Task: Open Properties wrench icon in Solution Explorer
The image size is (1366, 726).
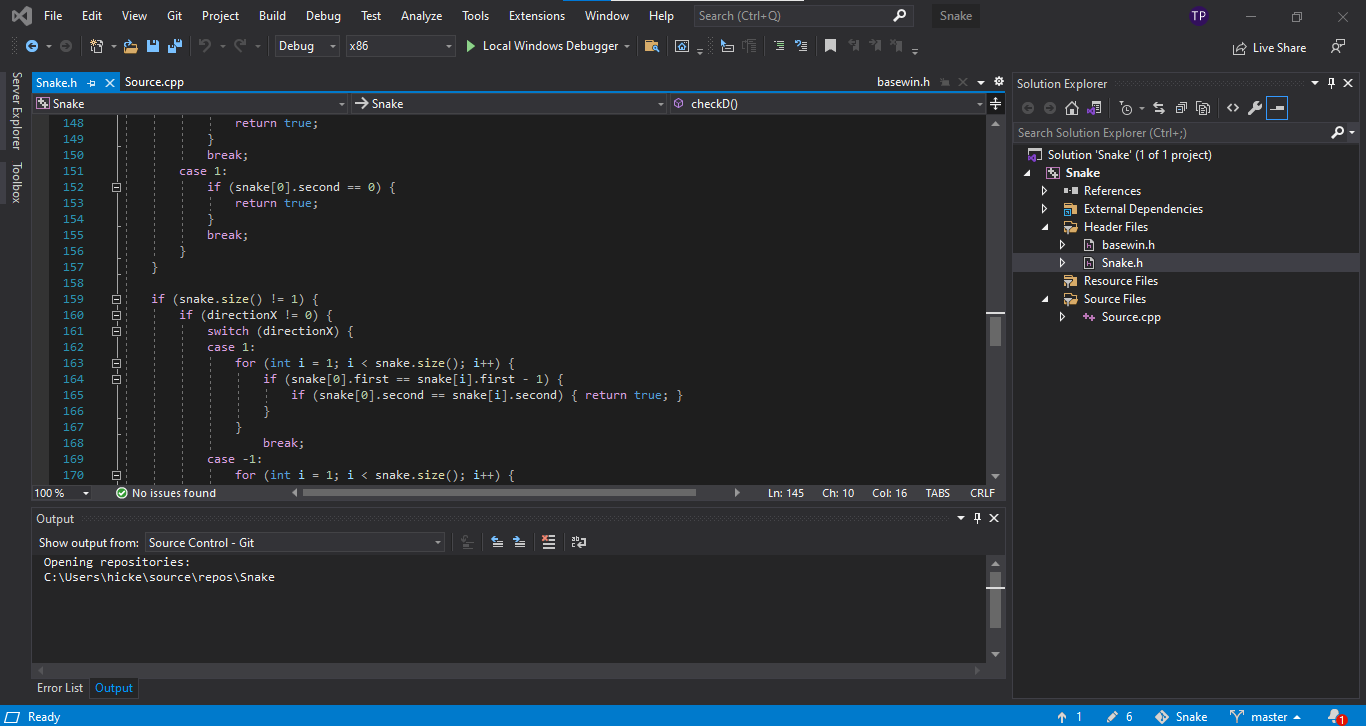Action: (1254, 108)
